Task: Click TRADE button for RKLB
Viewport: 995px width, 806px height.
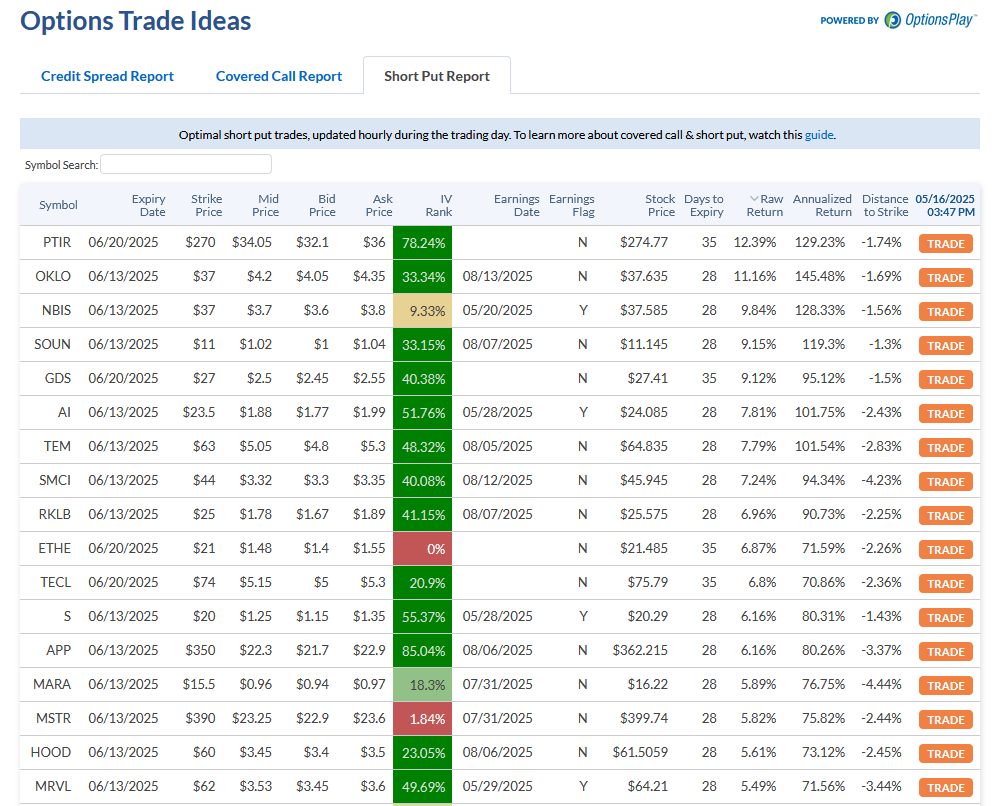Action: tap(946, 515)
